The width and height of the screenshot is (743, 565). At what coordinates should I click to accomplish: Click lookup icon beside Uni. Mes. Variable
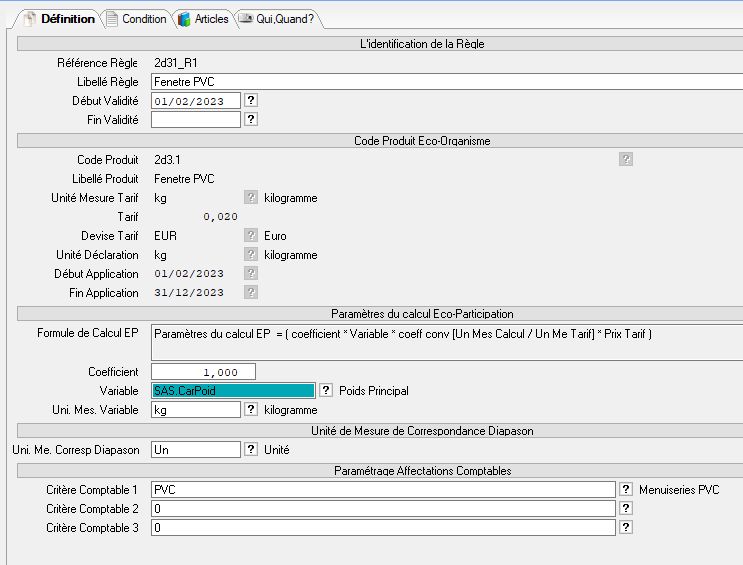click(x=252, y=410)
